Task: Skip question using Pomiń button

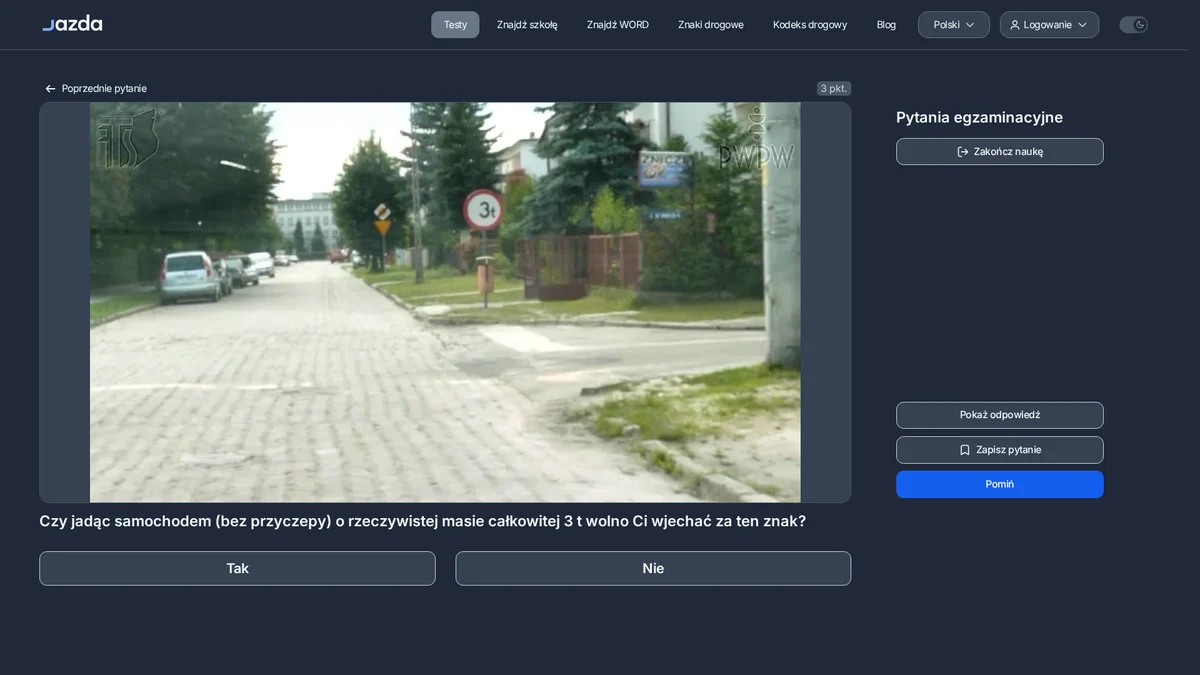Action: [1000, 484]
